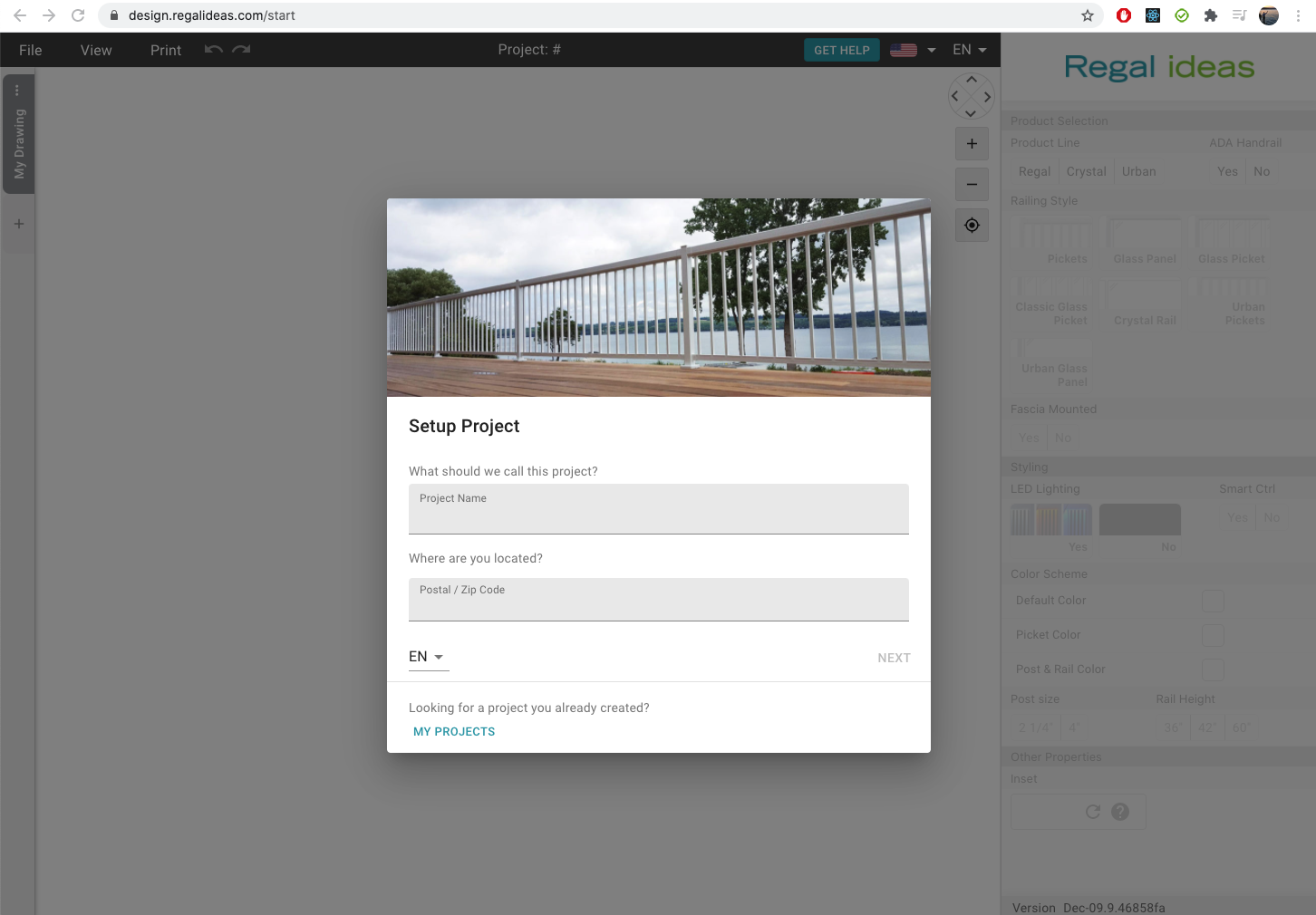Open the MY PROJECTS link
This screenshot has width=1316, height=915.
pyautogui.click(x=454, y=731)
